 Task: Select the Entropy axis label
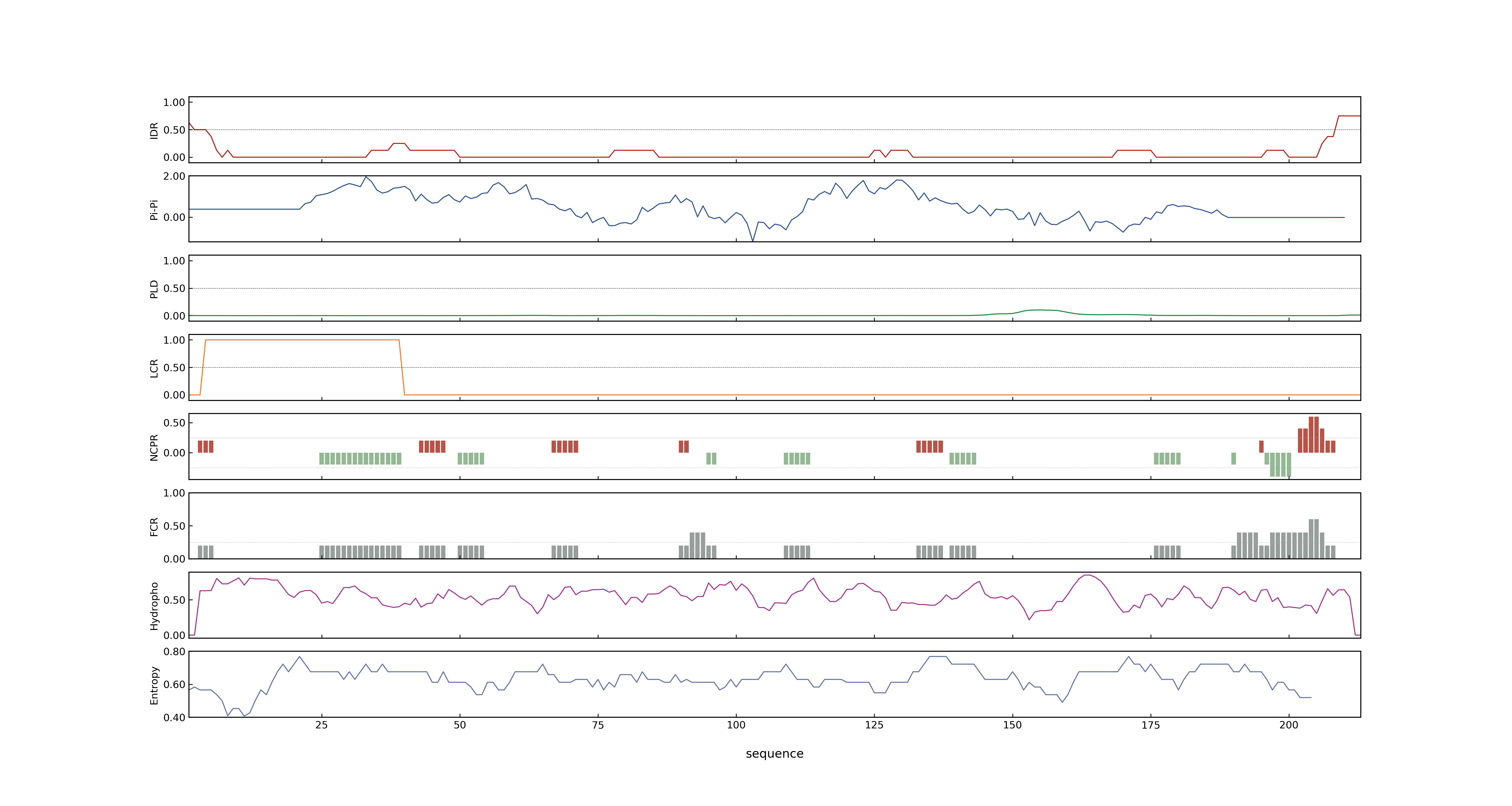[x=154, y=685]
